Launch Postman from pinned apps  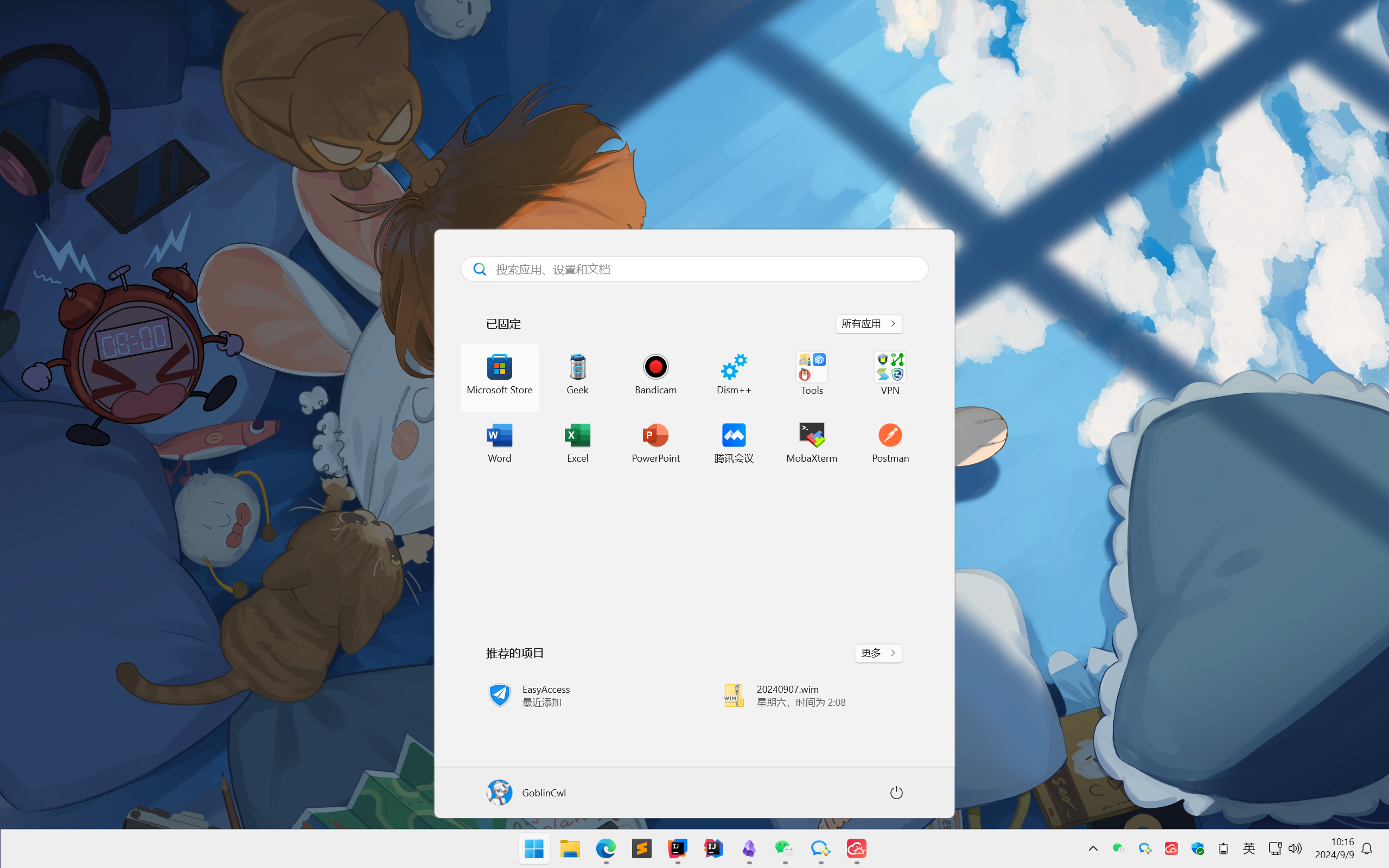pos(890,445)
